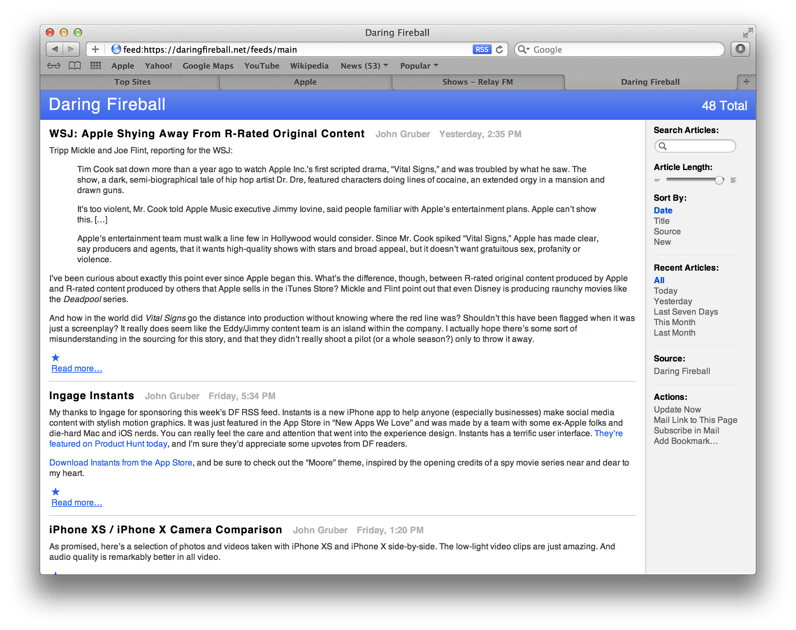Expand the Popular bookmarks folder

(419, 66)
